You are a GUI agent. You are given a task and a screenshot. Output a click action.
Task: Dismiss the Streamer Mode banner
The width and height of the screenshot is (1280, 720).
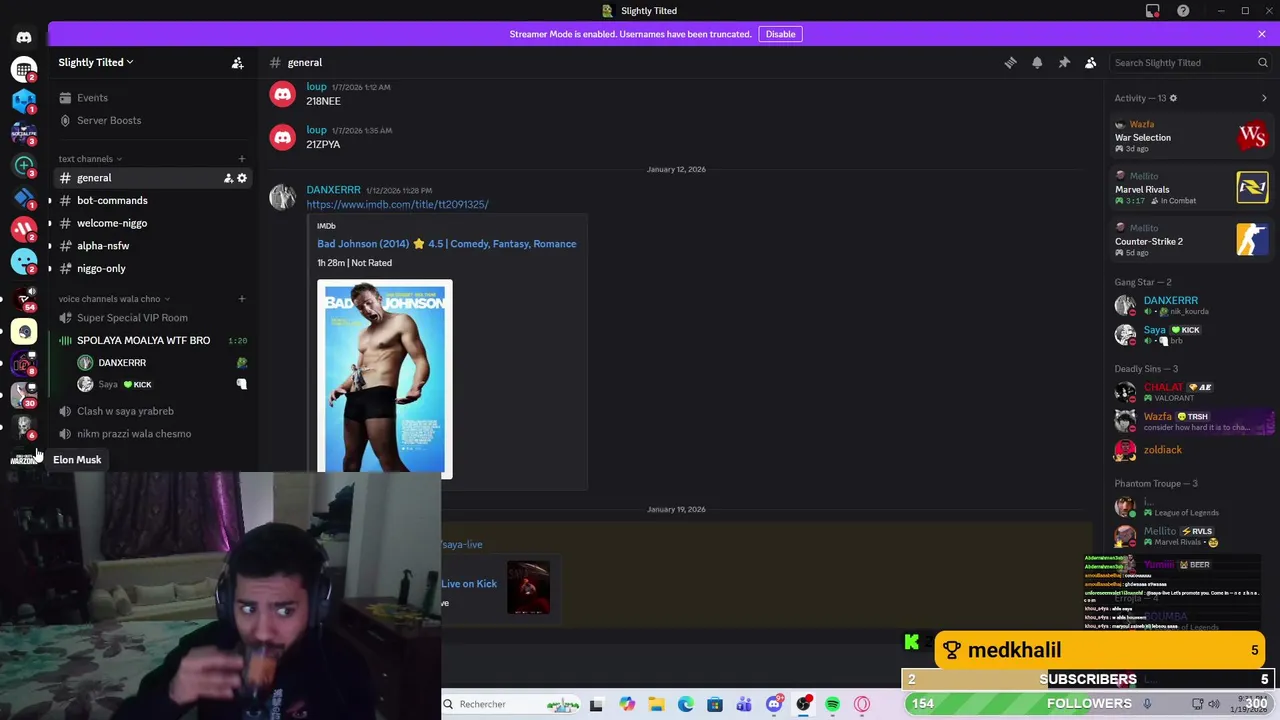click(1262, 34)
